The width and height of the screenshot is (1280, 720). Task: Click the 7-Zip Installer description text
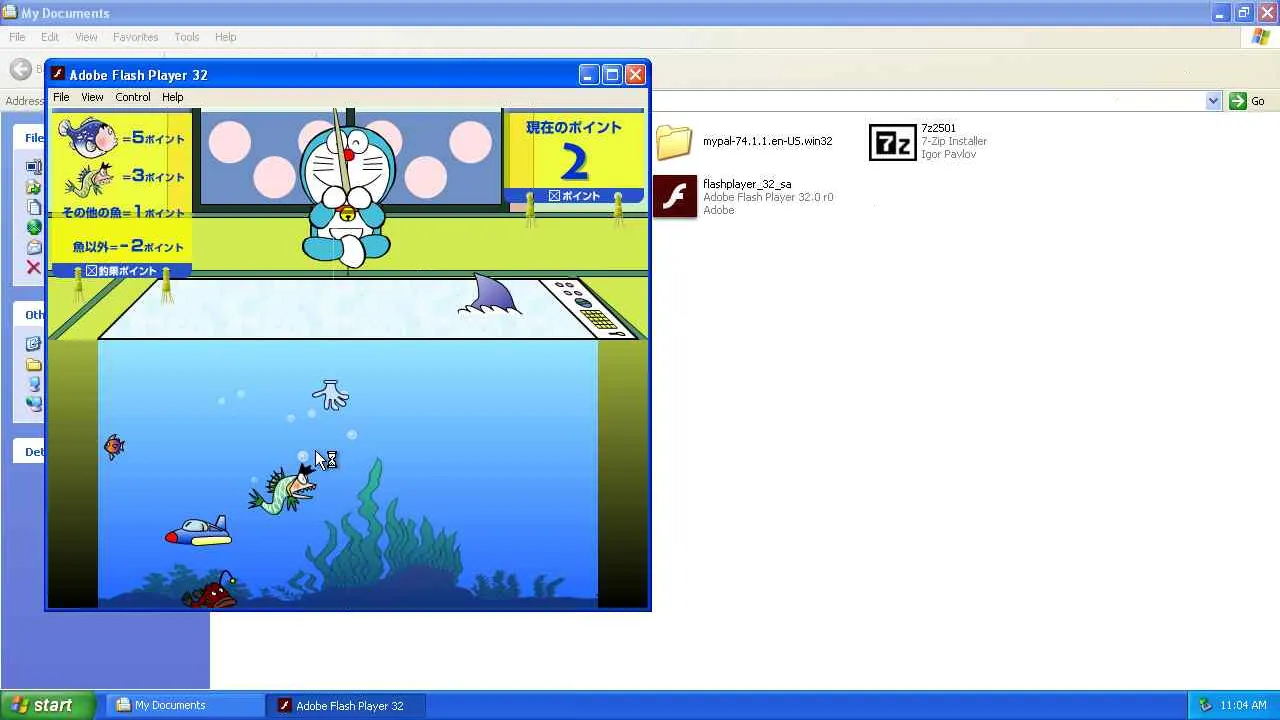954,141
